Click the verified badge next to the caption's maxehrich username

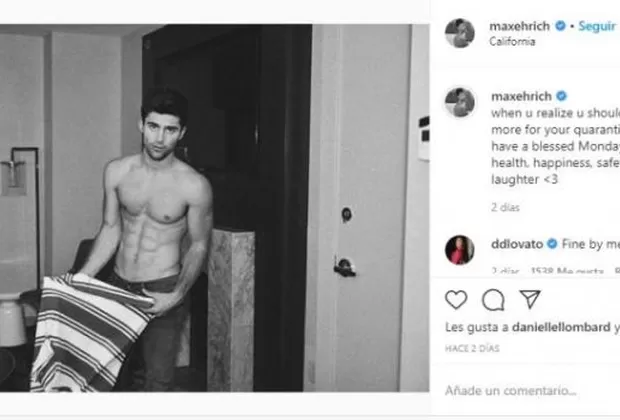coord(561,96)
